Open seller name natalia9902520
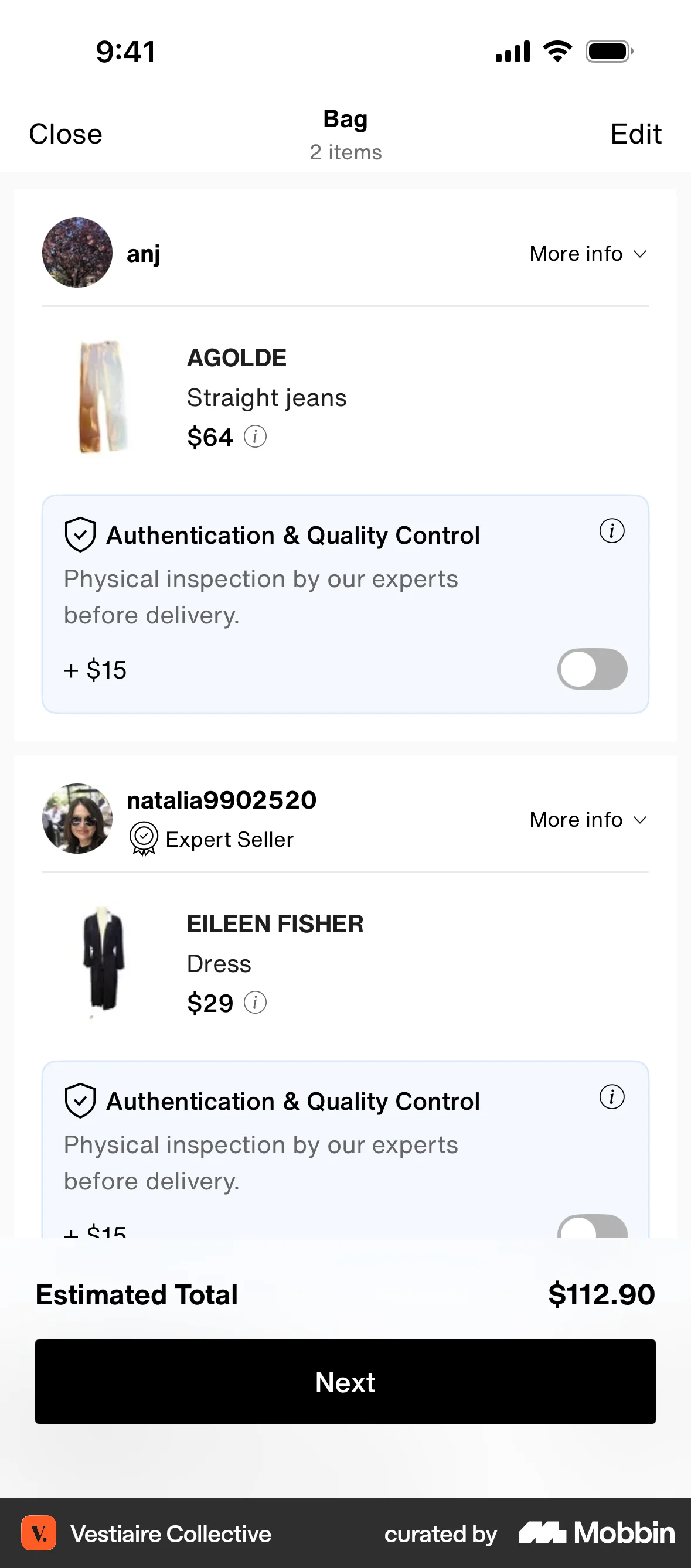 click(x=222, y=800)
